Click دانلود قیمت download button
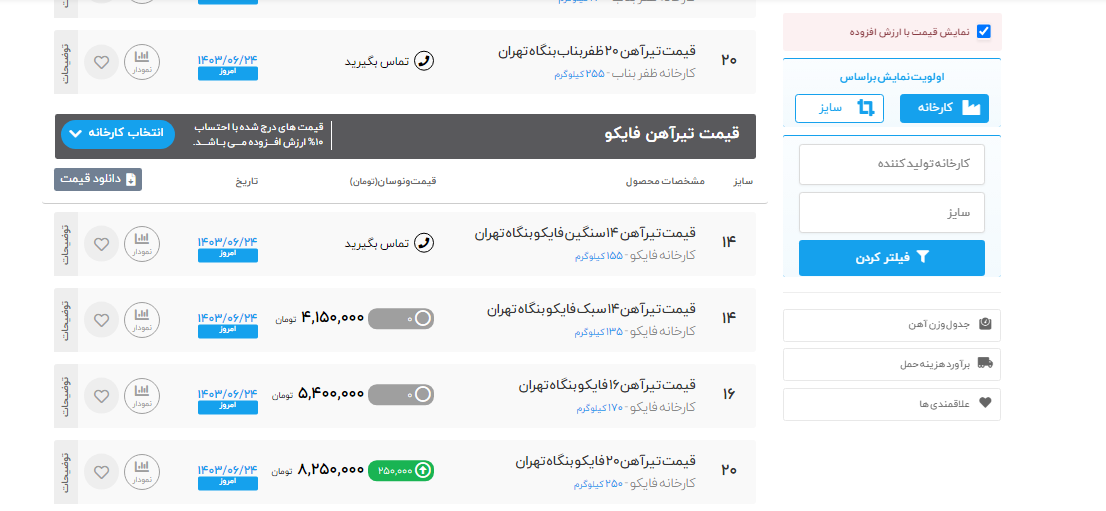Viewport: 1106px width, 511px height. pos(98,179)
